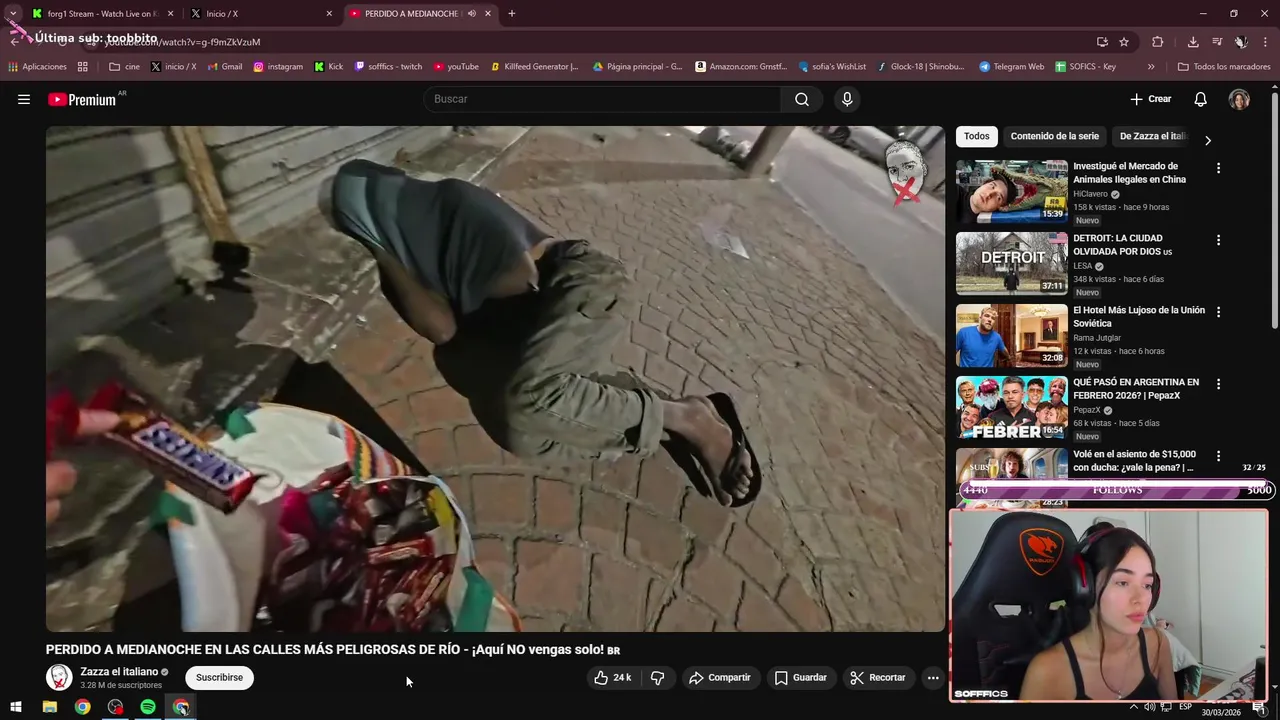The height and width of the screenshot is (720, 1280).
Task: Start voice search with the microphone
Action: [x=847, y=99]
